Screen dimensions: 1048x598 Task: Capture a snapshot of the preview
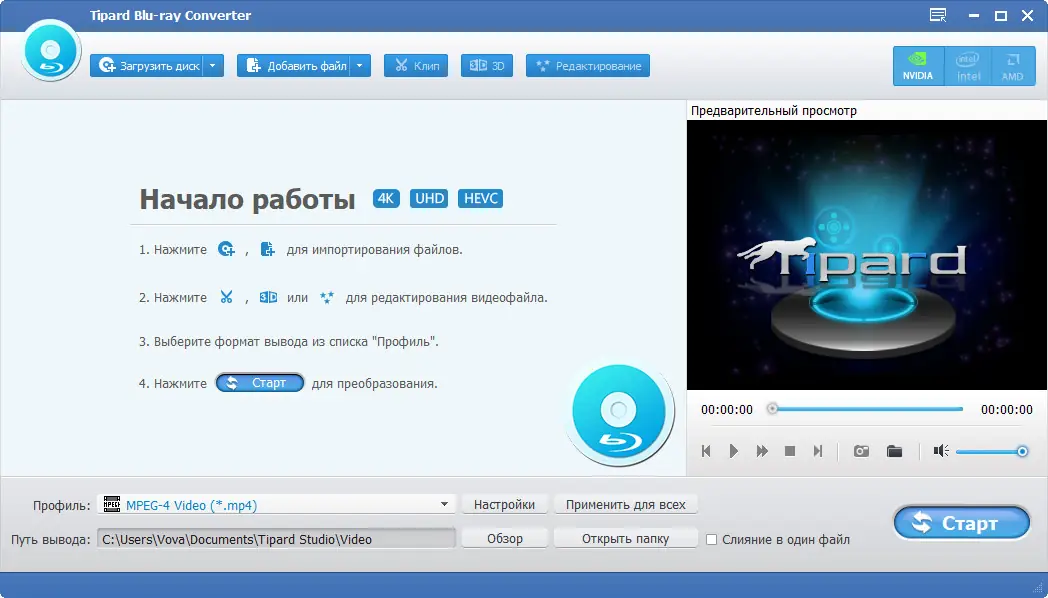[x=861, y=451]
